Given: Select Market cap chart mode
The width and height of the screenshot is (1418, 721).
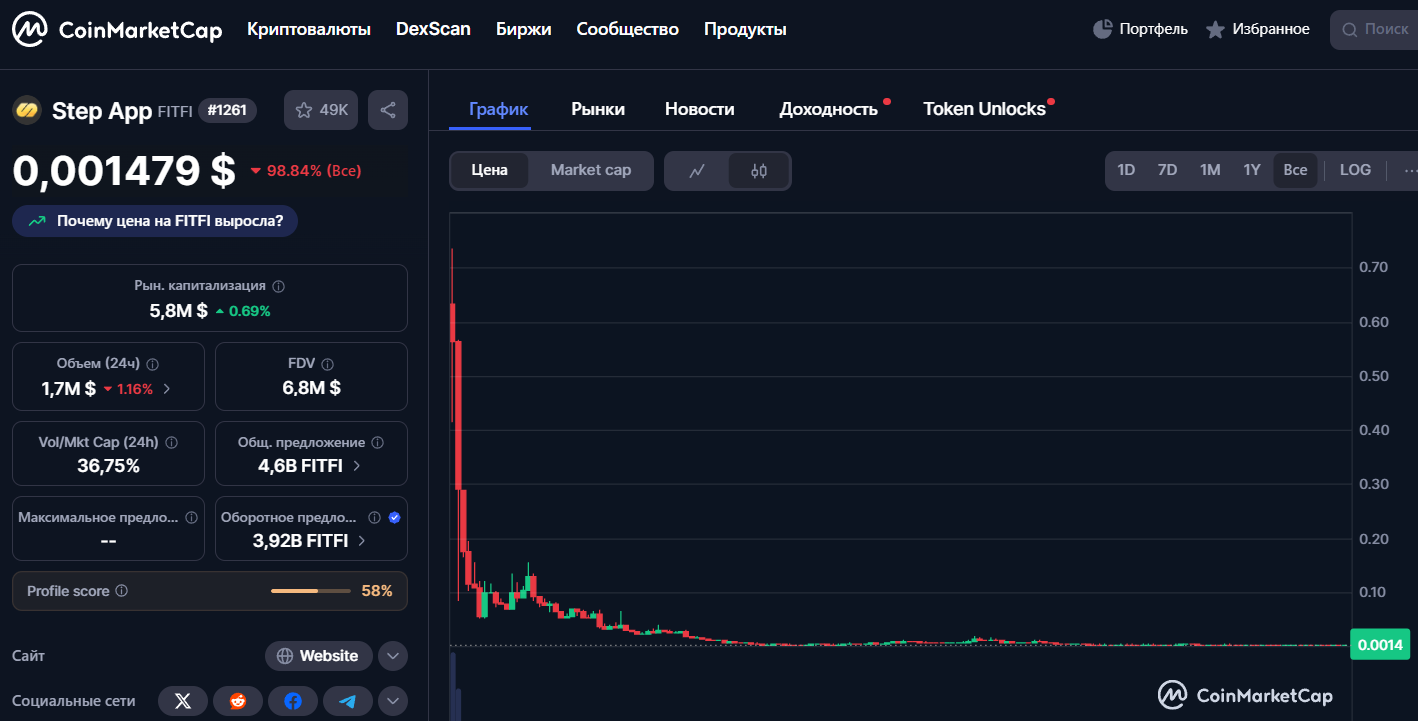Looking at the screenshot, I should tap(591, 170).
